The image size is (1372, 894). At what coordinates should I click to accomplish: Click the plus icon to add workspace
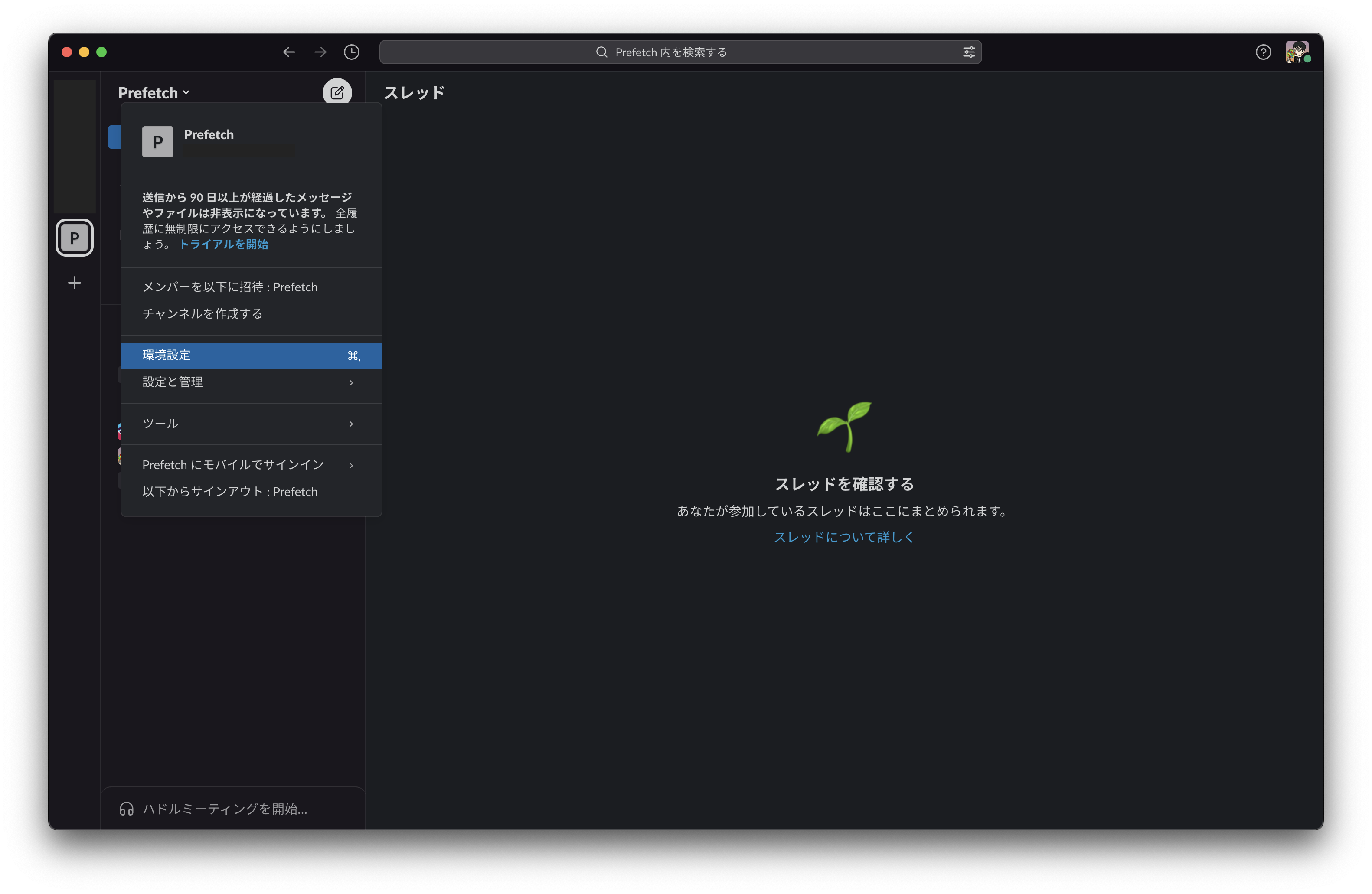[x=74, y=282]
